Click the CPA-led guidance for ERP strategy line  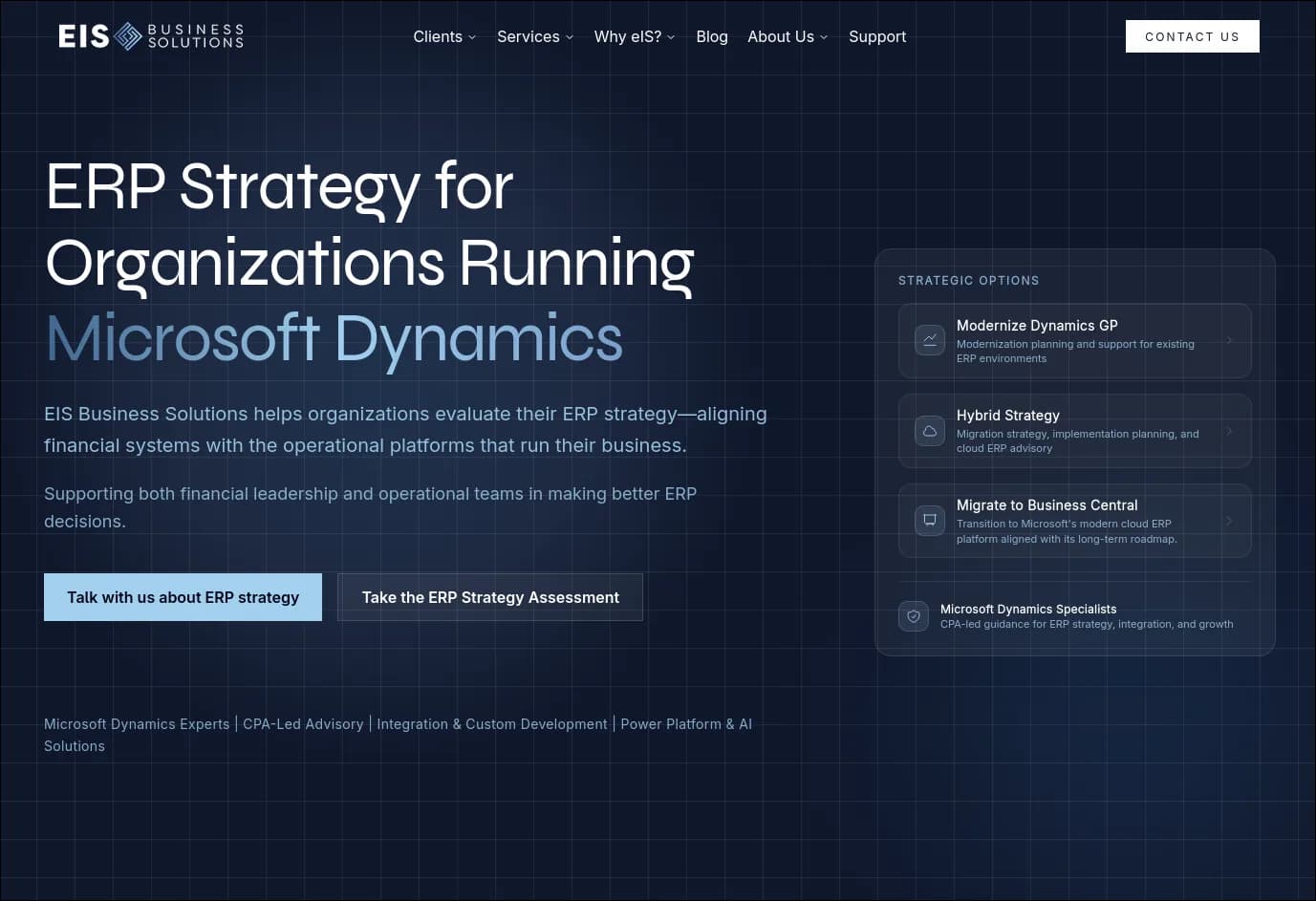[x=1087, y=624]
